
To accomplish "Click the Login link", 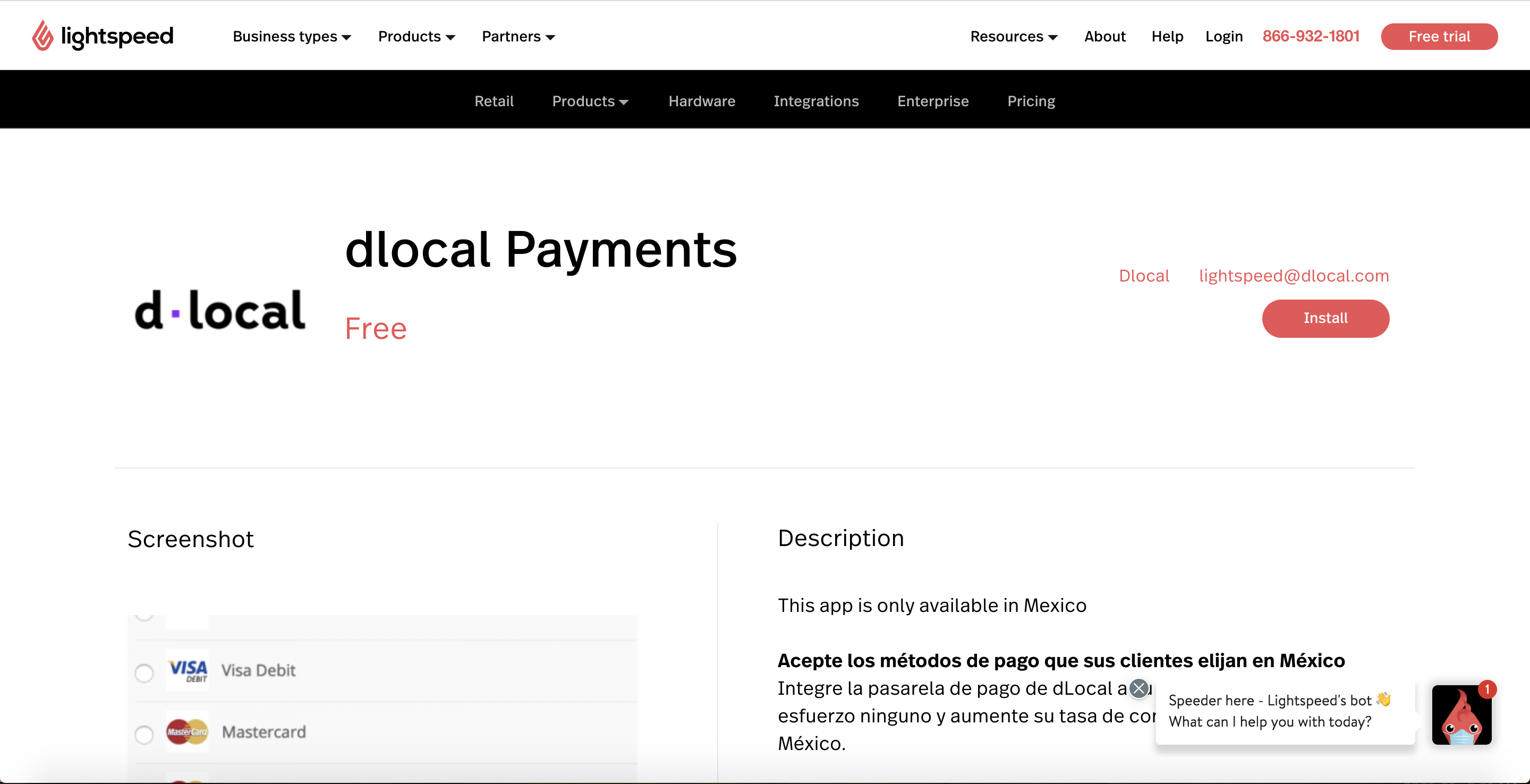I will tap(1223, 37).
